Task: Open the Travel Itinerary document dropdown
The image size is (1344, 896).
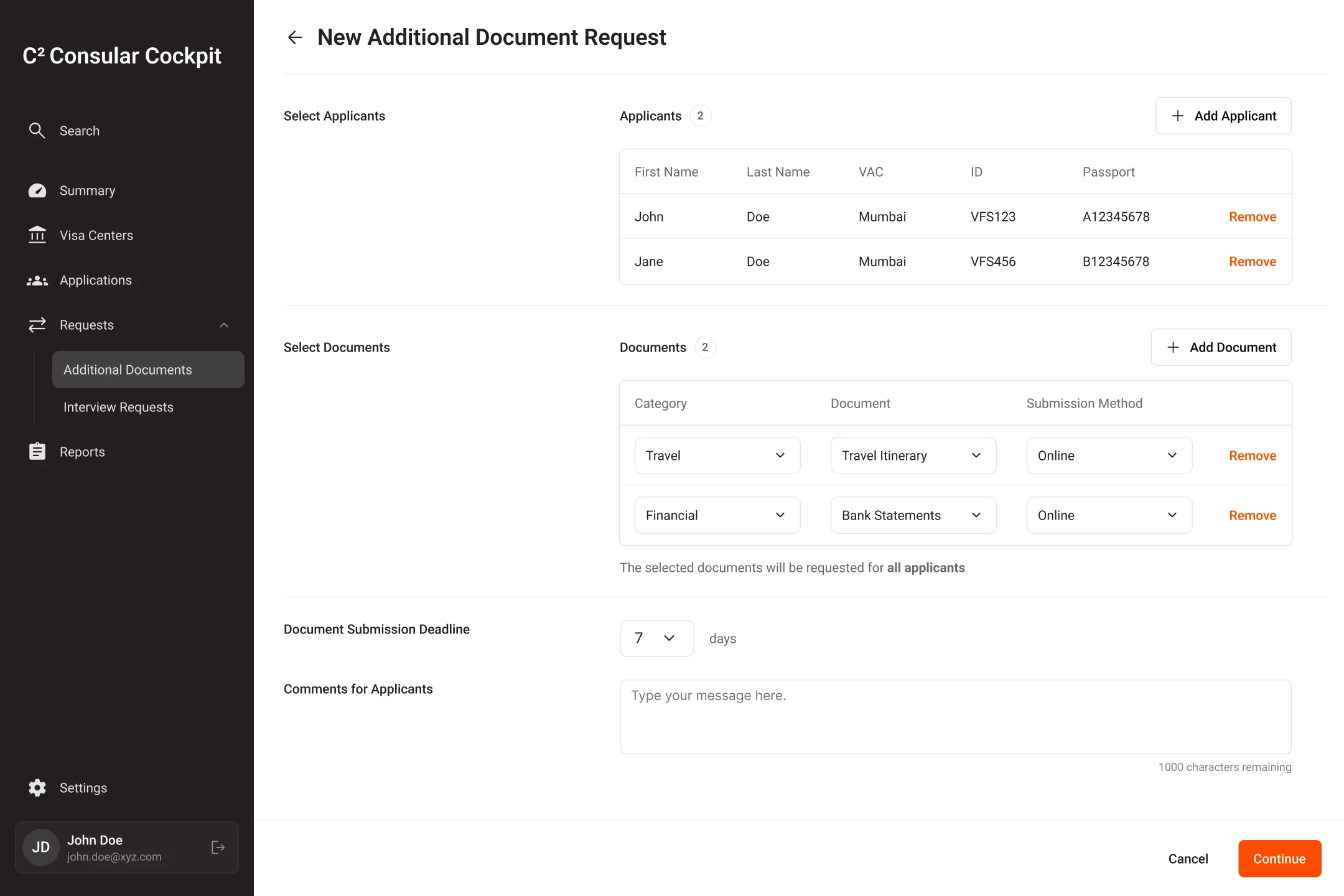Action: [x=913, y=455]
